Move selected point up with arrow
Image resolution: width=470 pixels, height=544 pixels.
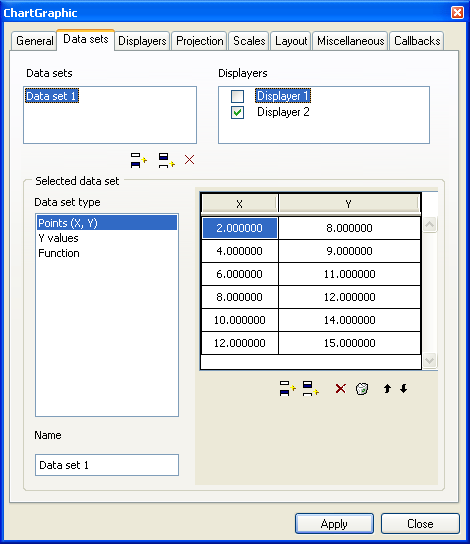pos(387,389)
